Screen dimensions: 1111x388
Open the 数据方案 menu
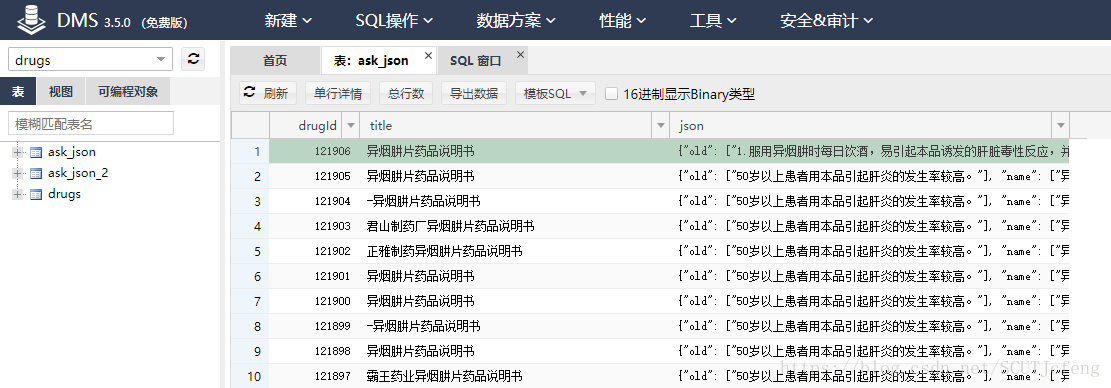[516, 21]
